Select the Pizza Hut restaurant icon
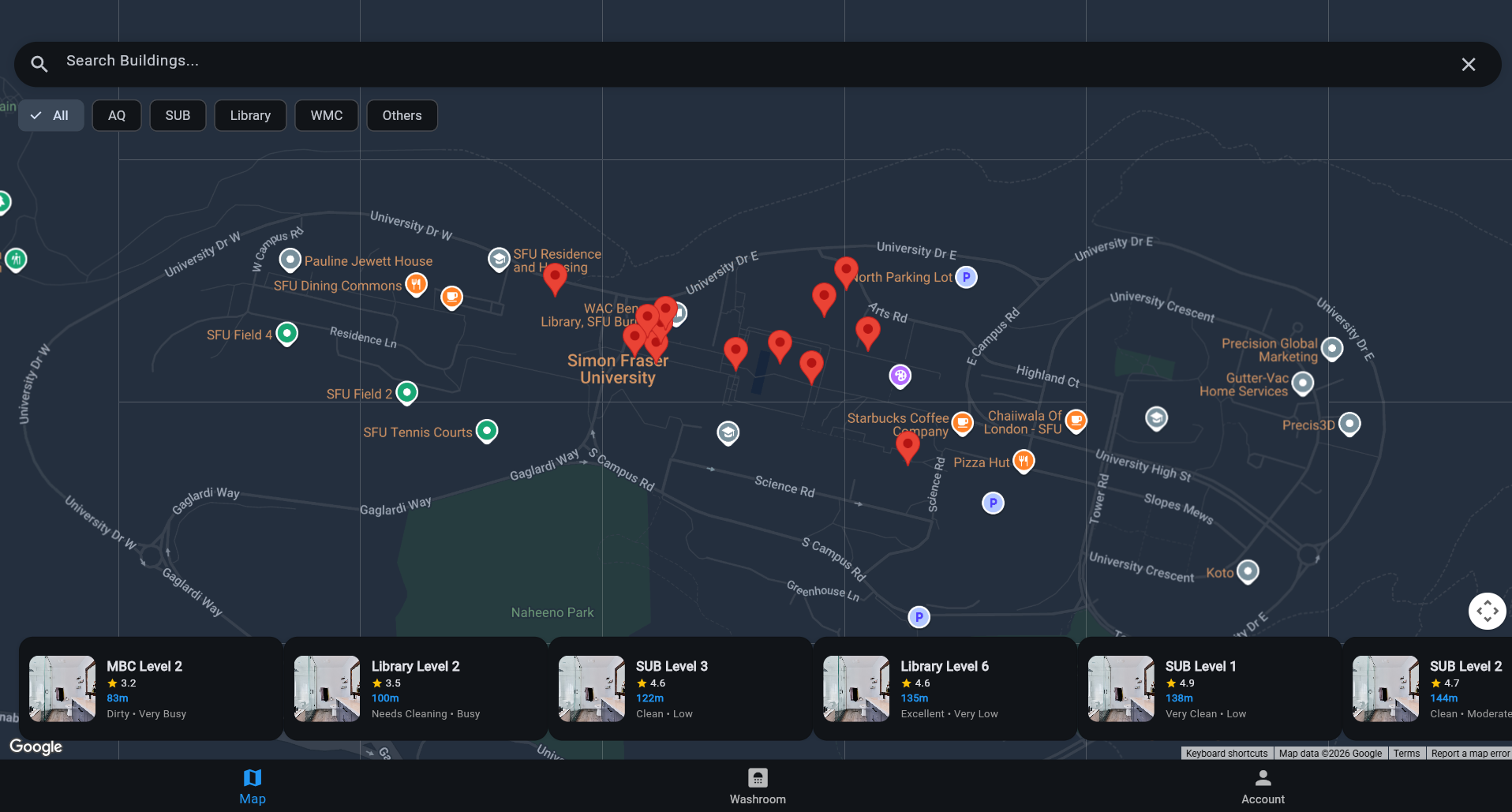Screen dimensions: 1512x812 tap(1024, 461)
